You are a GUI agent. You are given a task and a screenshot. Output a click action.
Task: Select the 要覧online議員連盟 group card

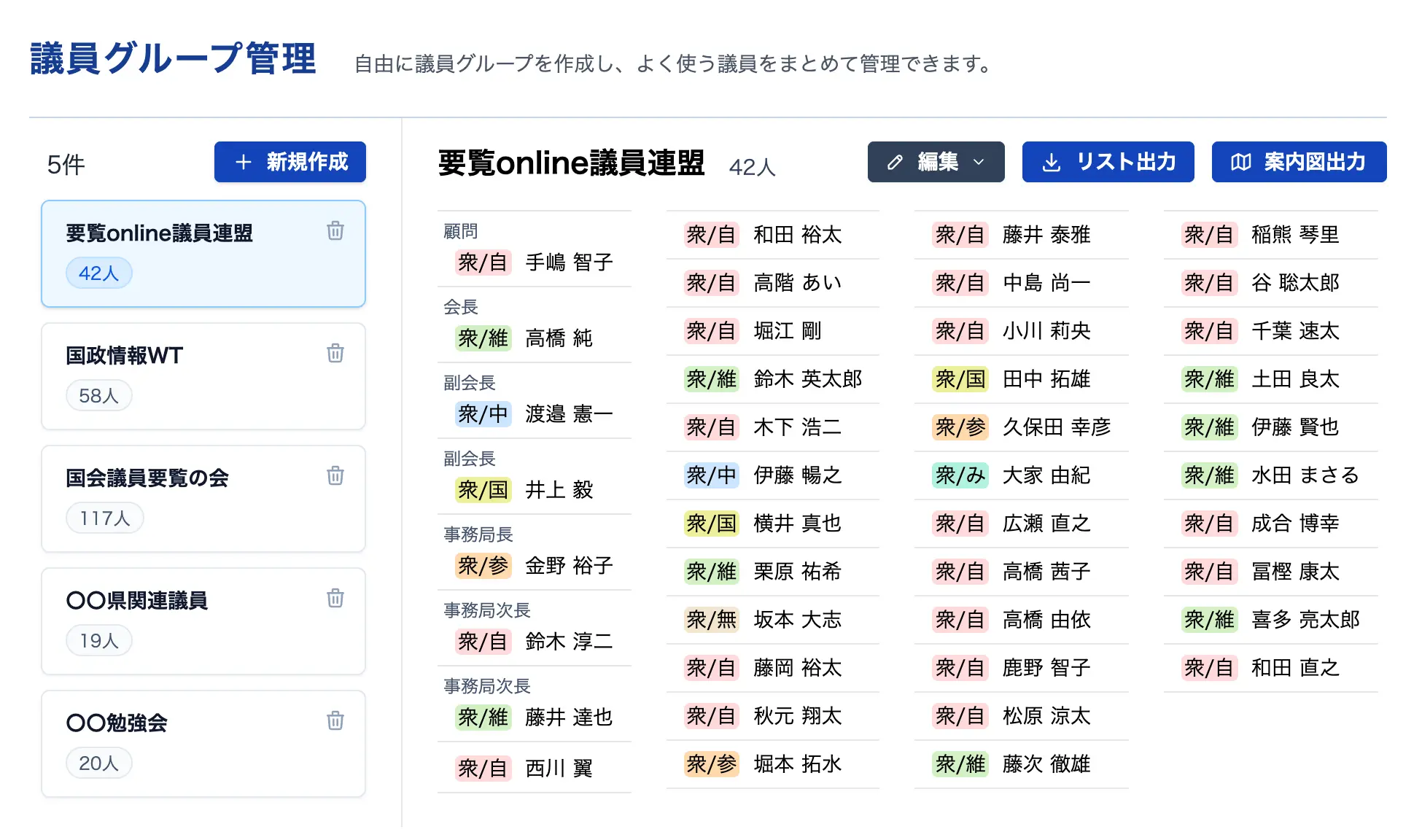pyautogui.click(x=203, y=254)
